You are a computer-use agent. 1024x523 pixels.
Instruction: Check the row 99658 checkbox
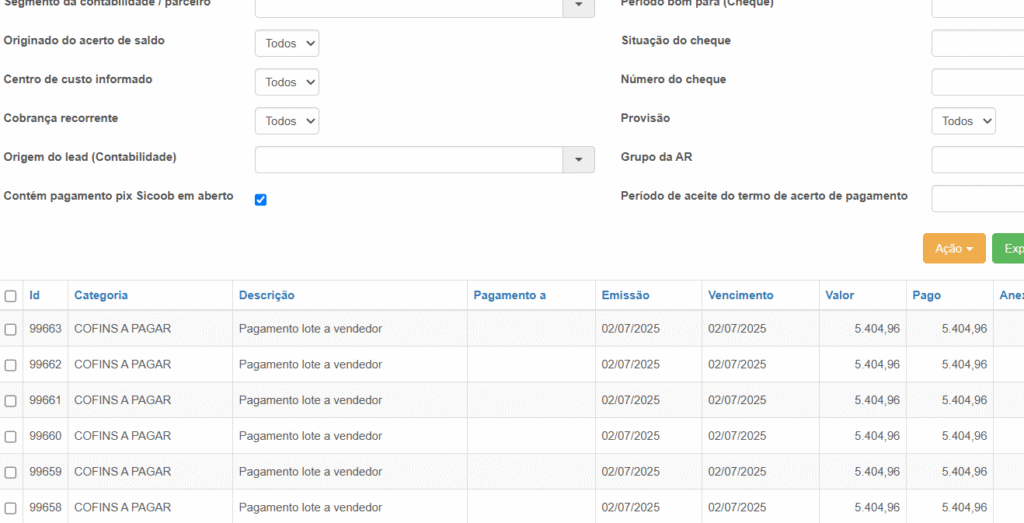11,508
